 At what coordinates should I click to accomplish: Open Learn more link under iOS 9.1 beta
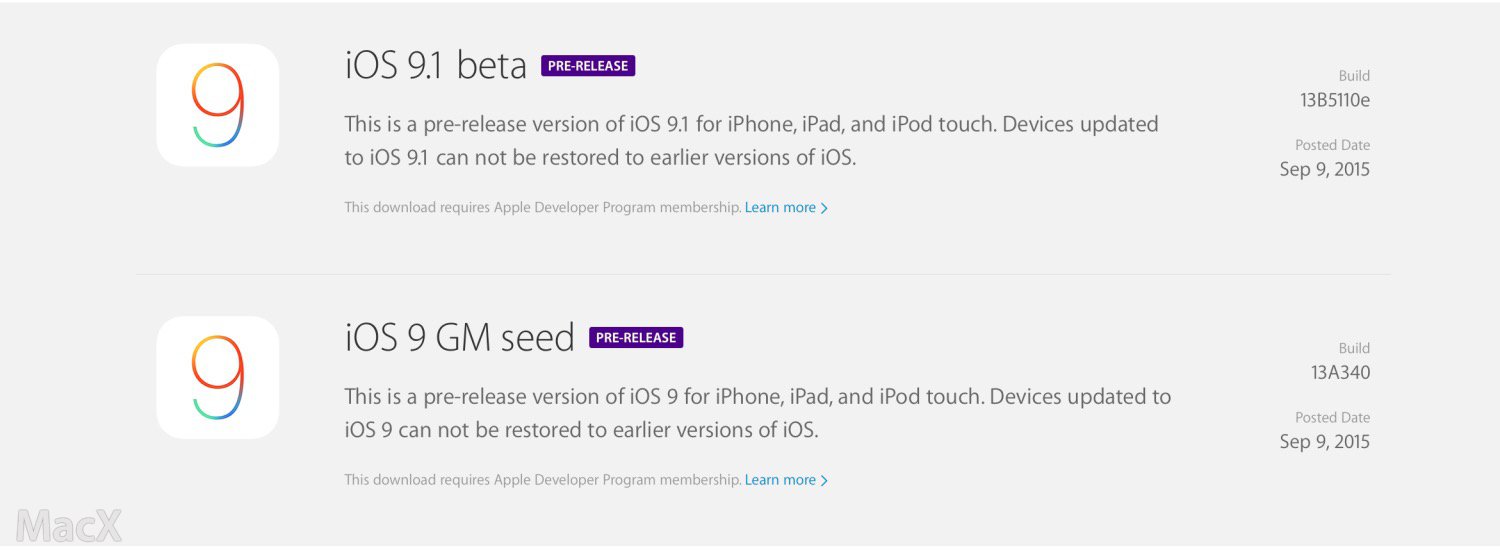(786, 208)
